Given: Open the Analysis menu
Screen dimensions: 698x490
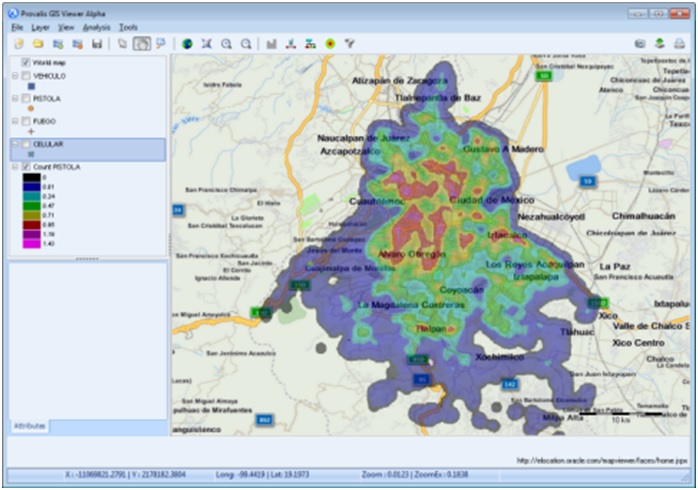Looking at the screenshot, I should [97, 27].
